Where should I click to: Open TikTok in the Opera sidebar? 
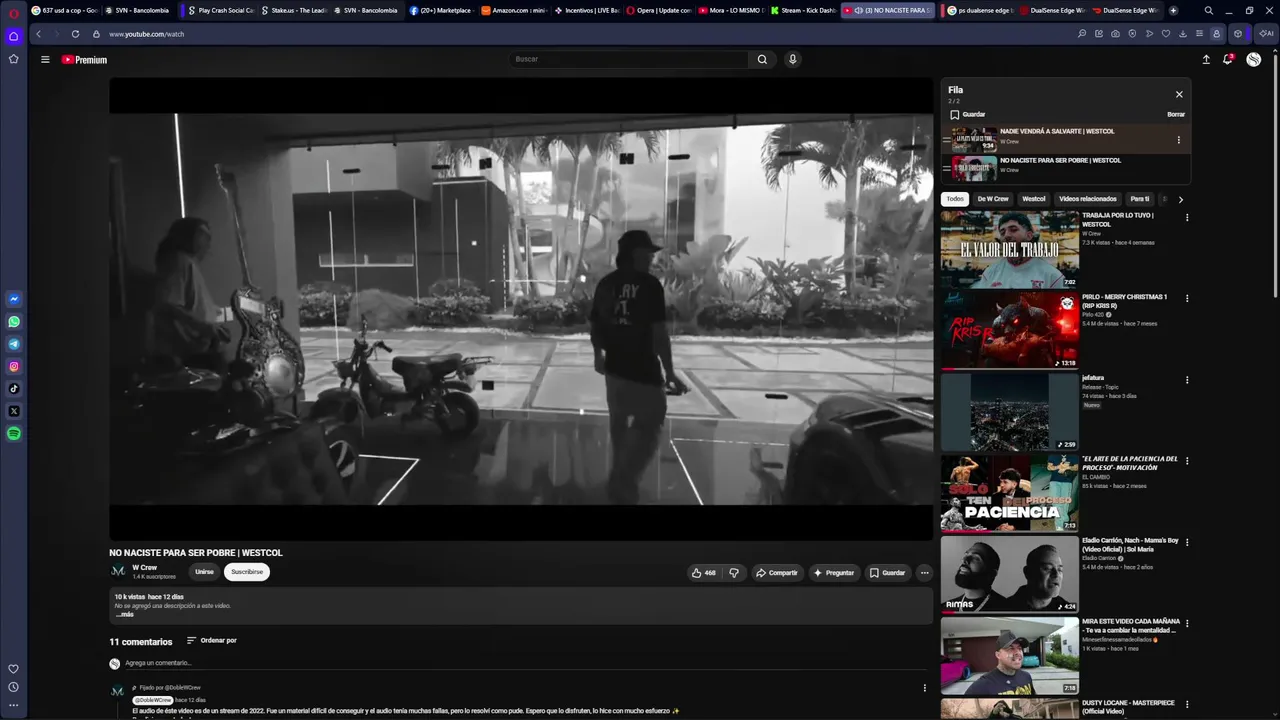point(14,389)
